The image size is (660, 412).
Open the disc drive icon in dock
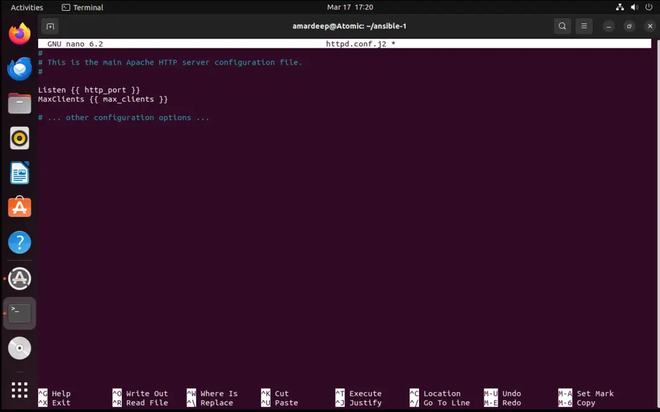[x=19, y=348]
